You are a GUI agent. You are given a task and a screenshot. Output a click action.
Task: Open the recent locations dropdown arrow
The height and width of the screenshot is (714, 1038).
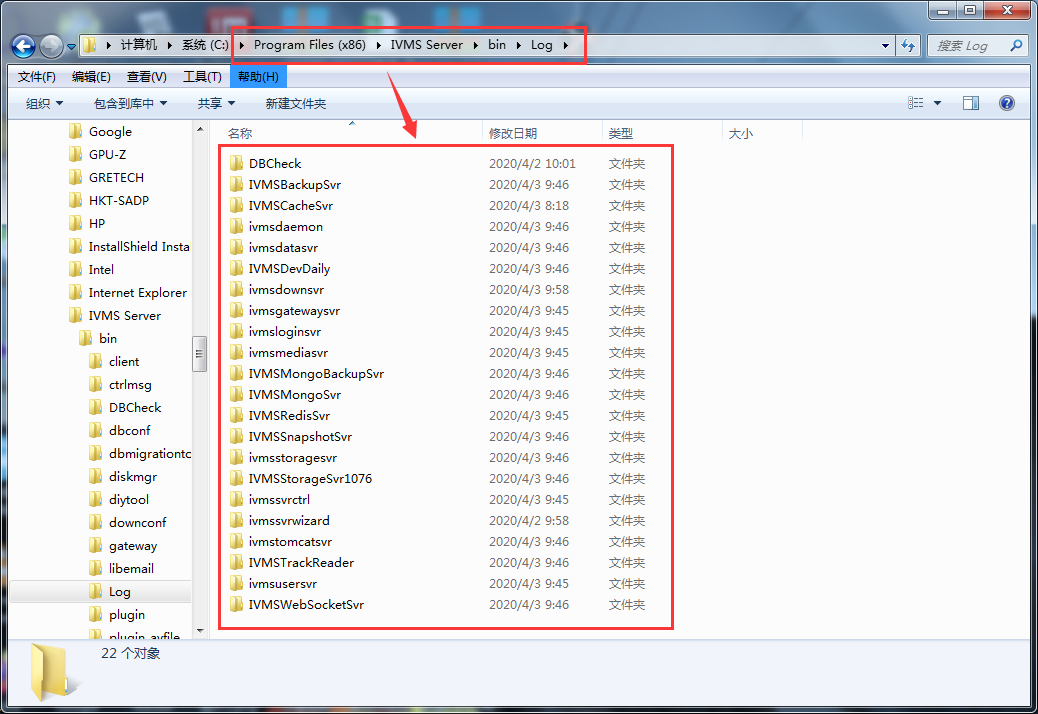[x=71, y=47]
